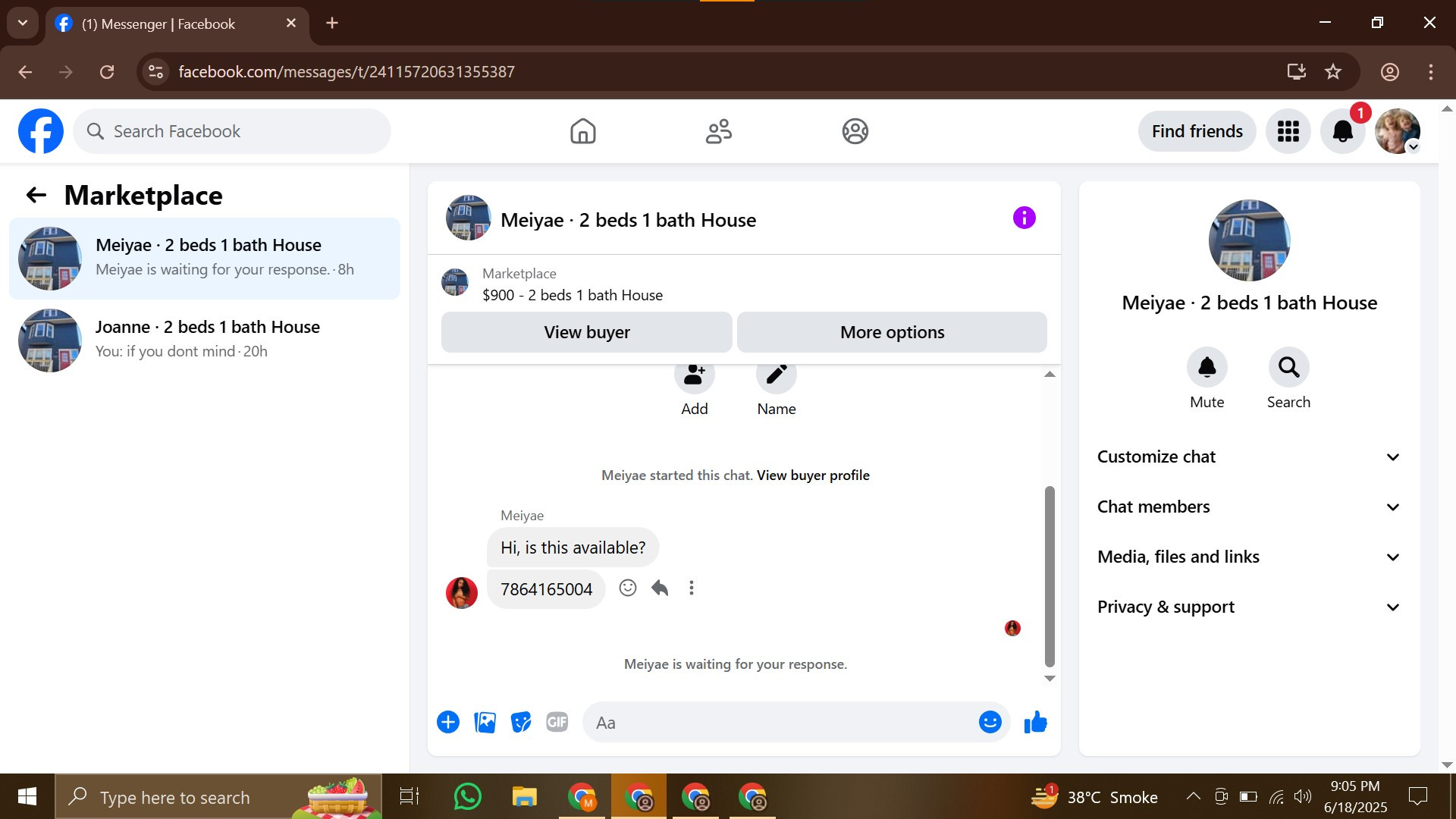Open the View buyer profile link
This screenshot has width=1456, height=819.
[813, 475]
